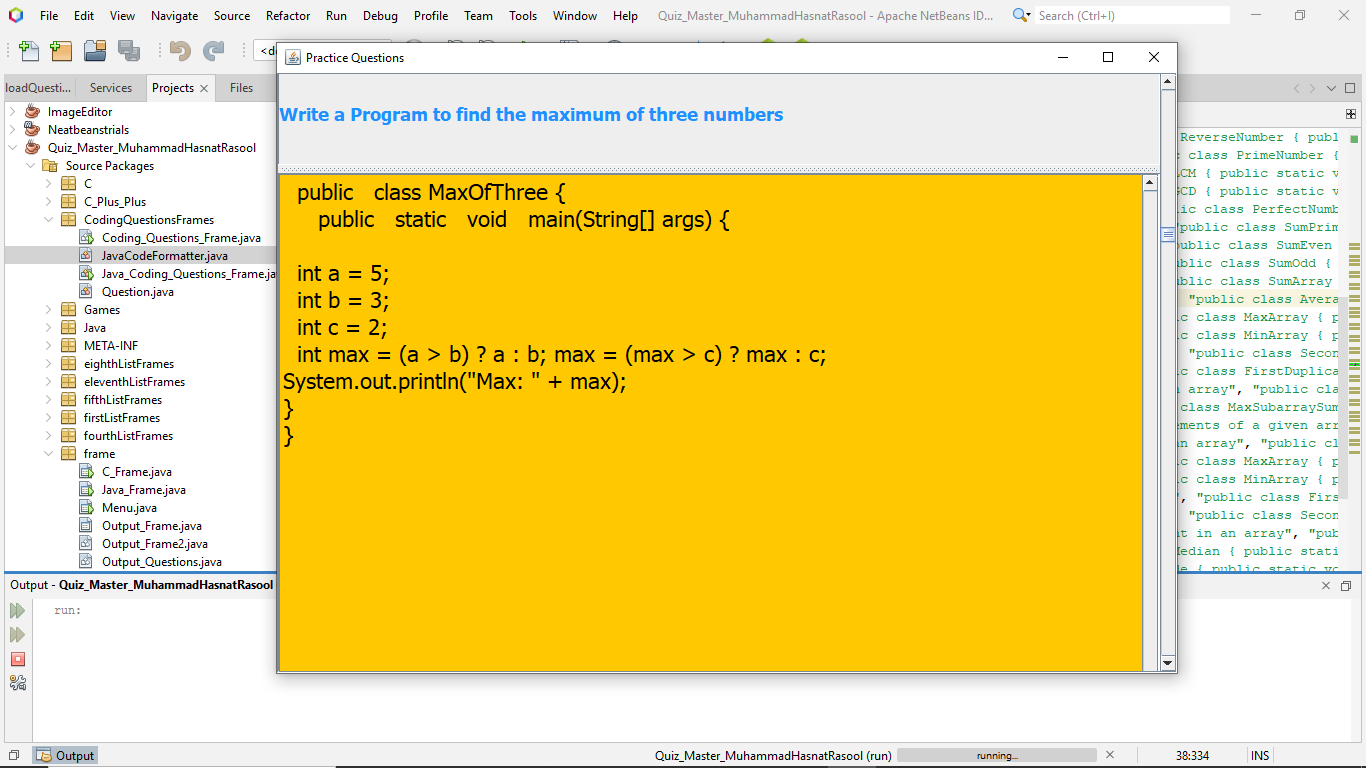Click the restore Output panel icon
The height and width of the screenshot is (768, 1366).
click(x=1346, y=585)
